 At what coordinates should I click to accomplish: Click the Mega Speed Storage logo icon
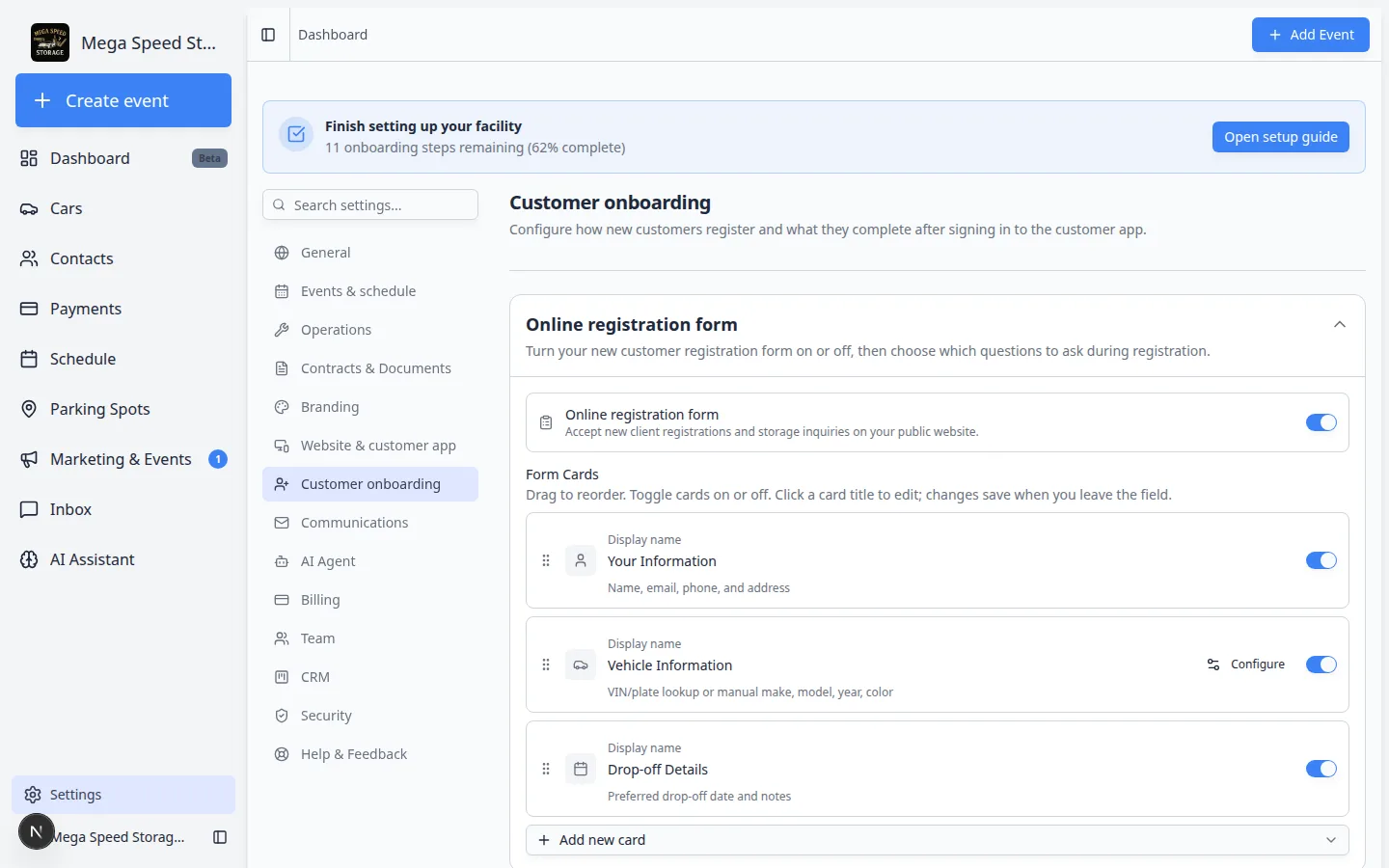point(50,42)
